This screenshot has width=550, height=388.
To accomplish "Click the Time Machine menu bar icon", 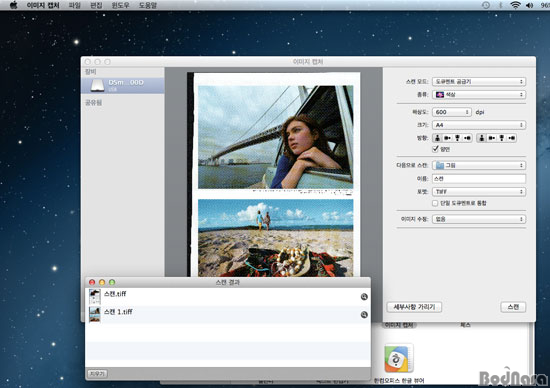I will (486, 5).
